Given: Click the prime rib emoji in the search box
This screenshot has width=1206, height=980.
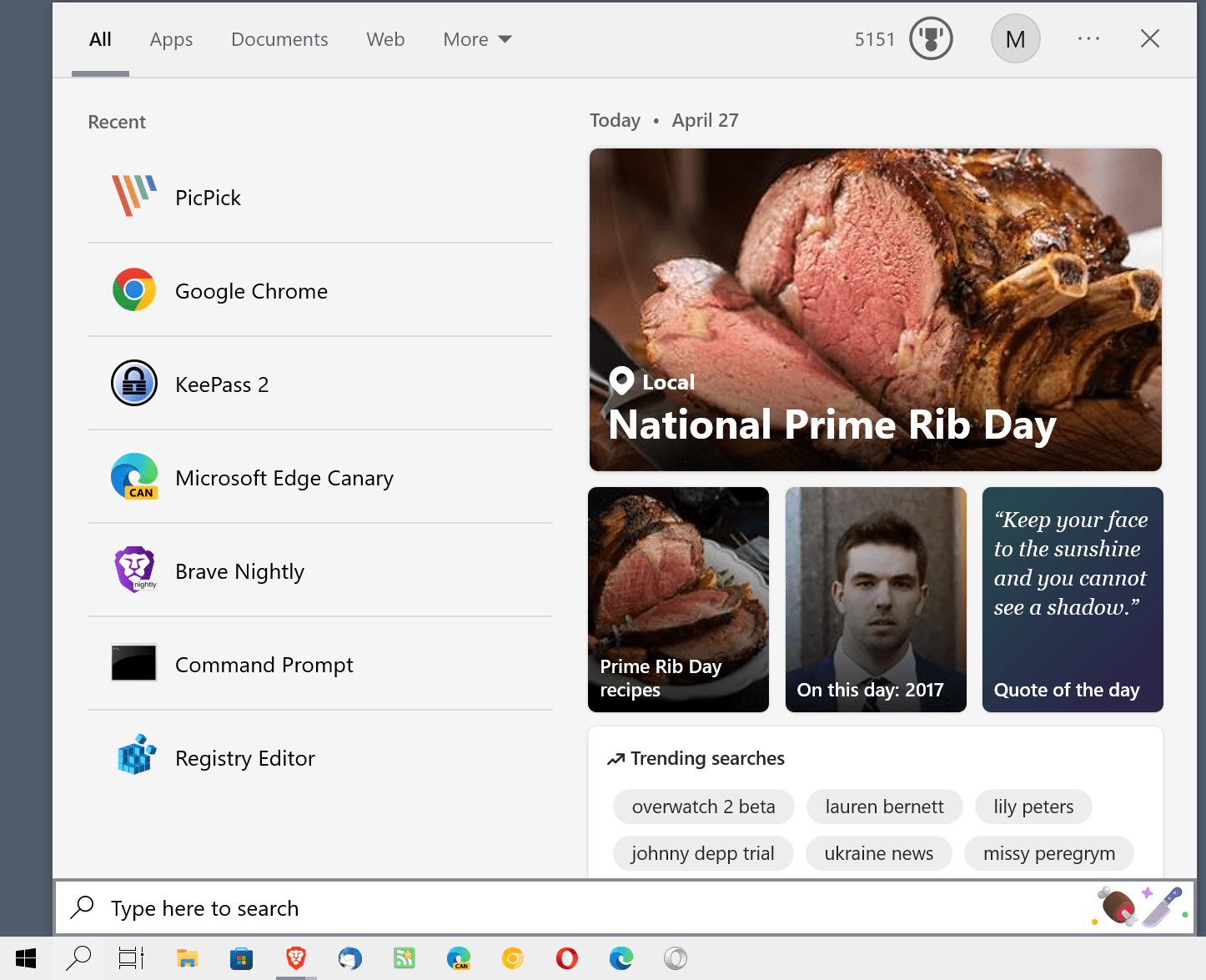Looking at the screenshot, I should click(x=1116, y=907).
